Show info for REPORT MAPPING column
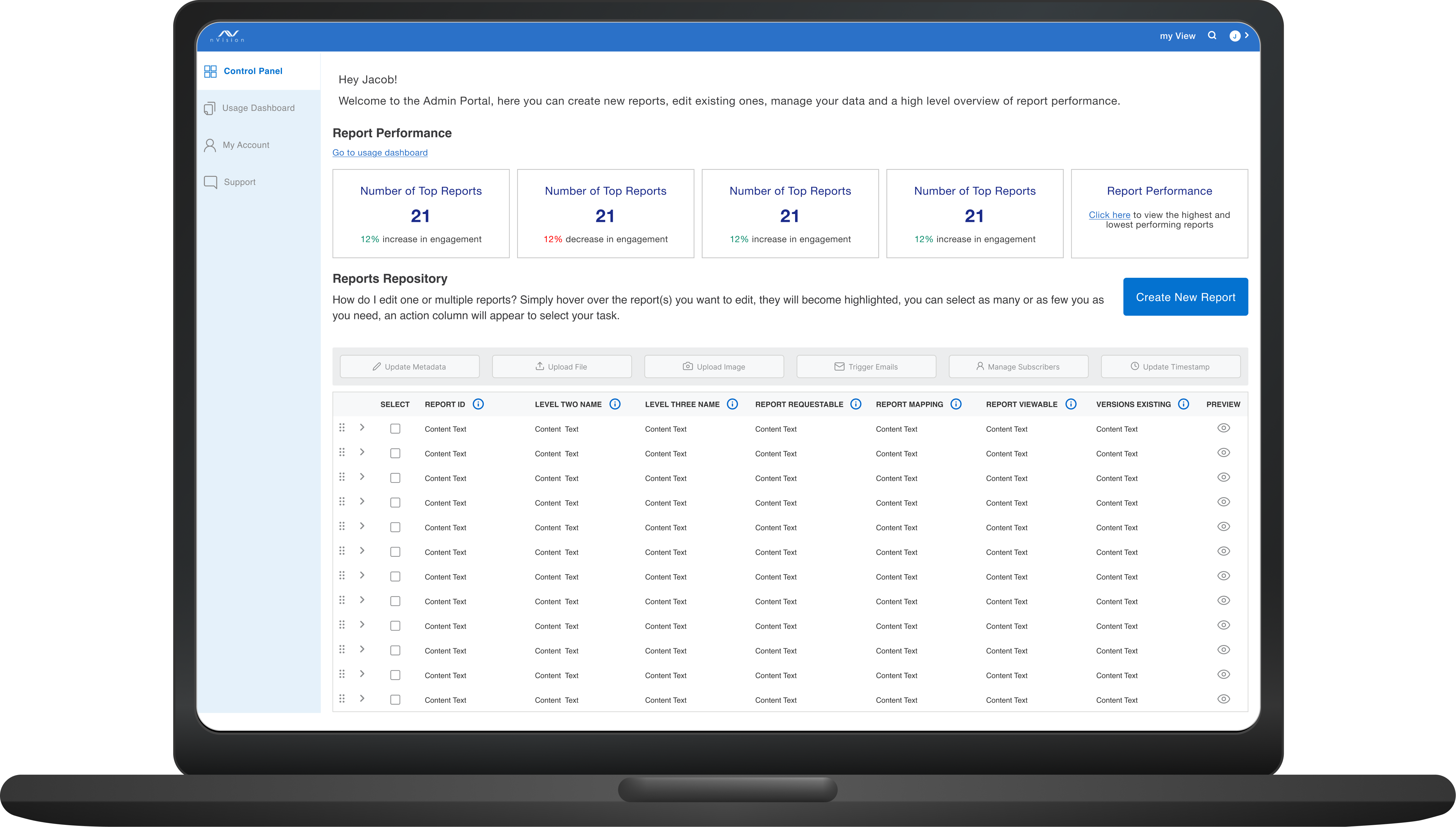The width and height of the screenshot is (1456, 827). click(x=956, y=404)
